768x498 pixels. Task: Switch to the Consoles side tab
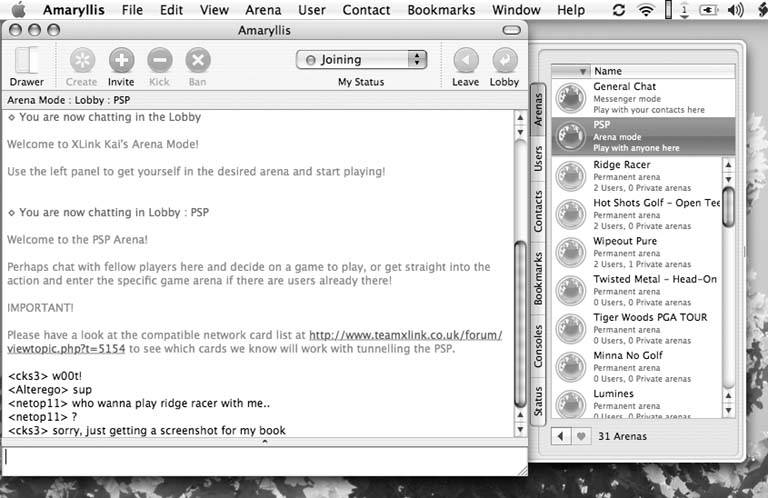[x=538, y=342]
